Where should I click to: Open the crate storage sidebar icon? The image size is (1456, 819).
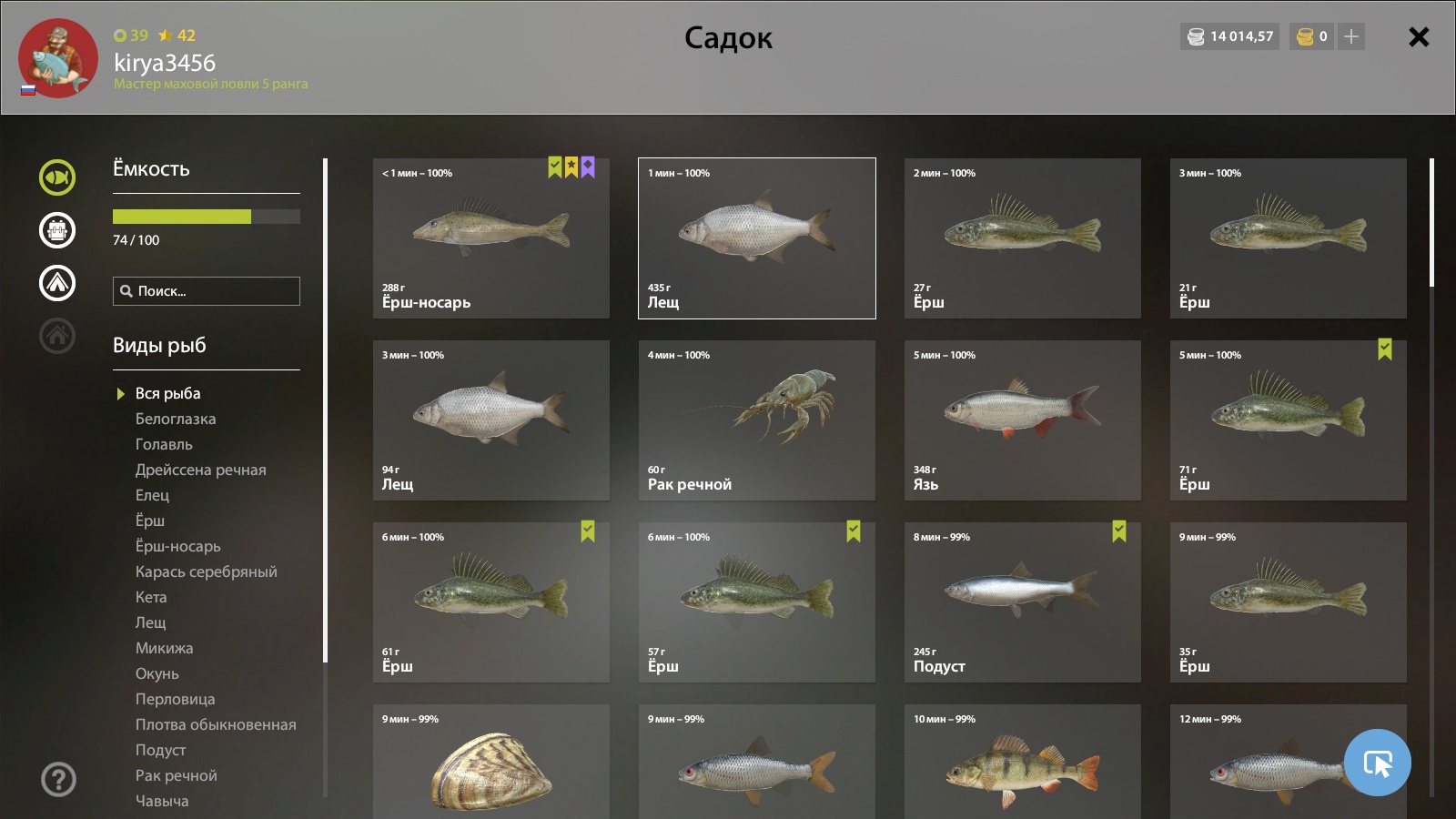(57, 230)
